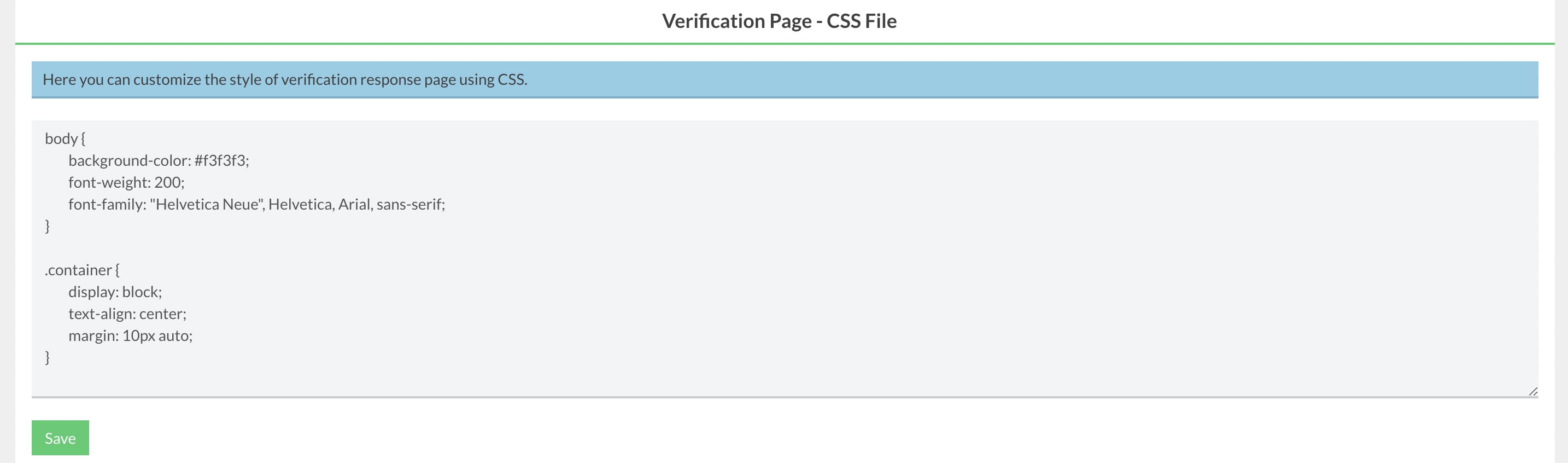This screenshot has width=1568, height=463.
Task: Click the 'Verification Page - CSS File' heading
Action: (x=779, y=21)
